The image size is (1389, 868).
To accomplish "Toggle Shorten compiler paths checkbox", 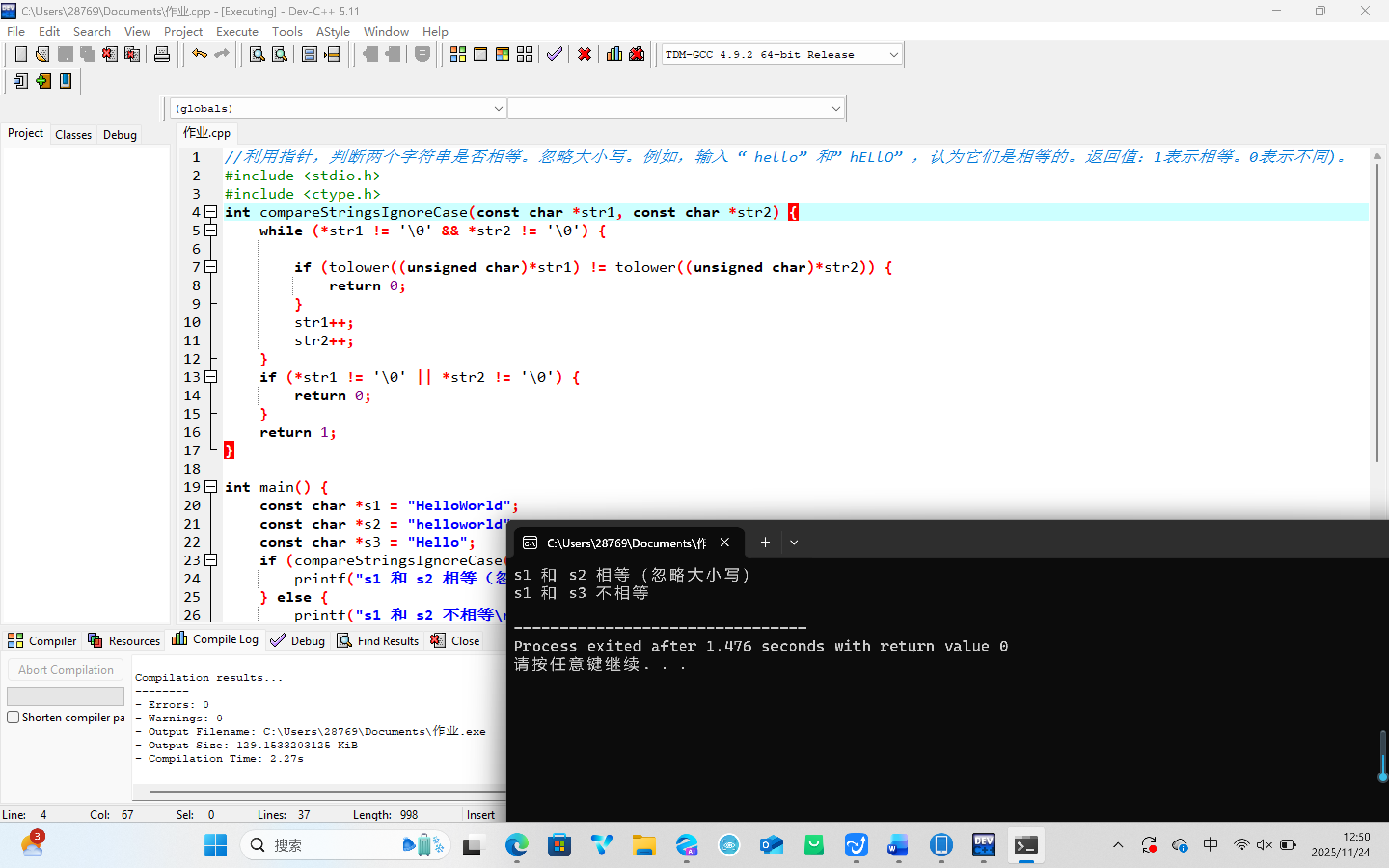I will 13,717.
